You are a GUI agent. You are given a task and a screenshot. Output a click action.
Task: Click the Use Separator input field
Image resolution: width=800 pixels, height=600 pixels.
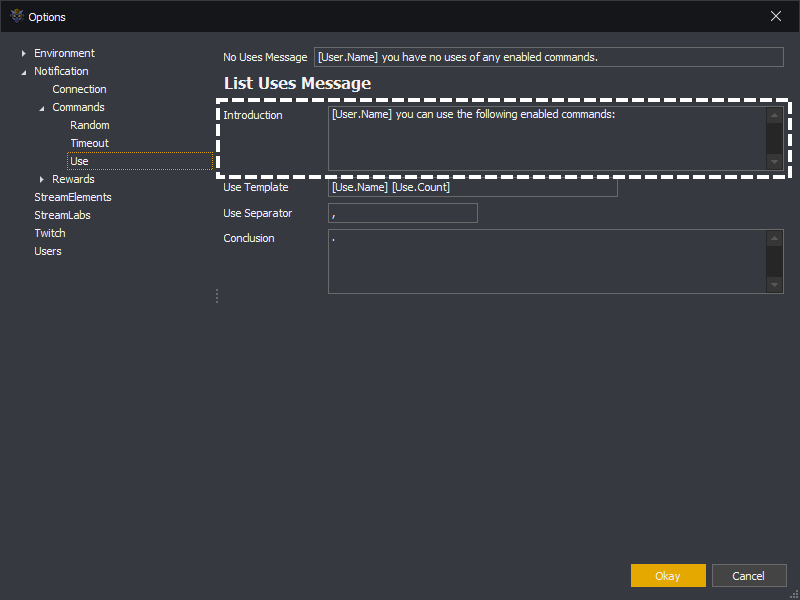pyautogui.click(x=403, y=213)
